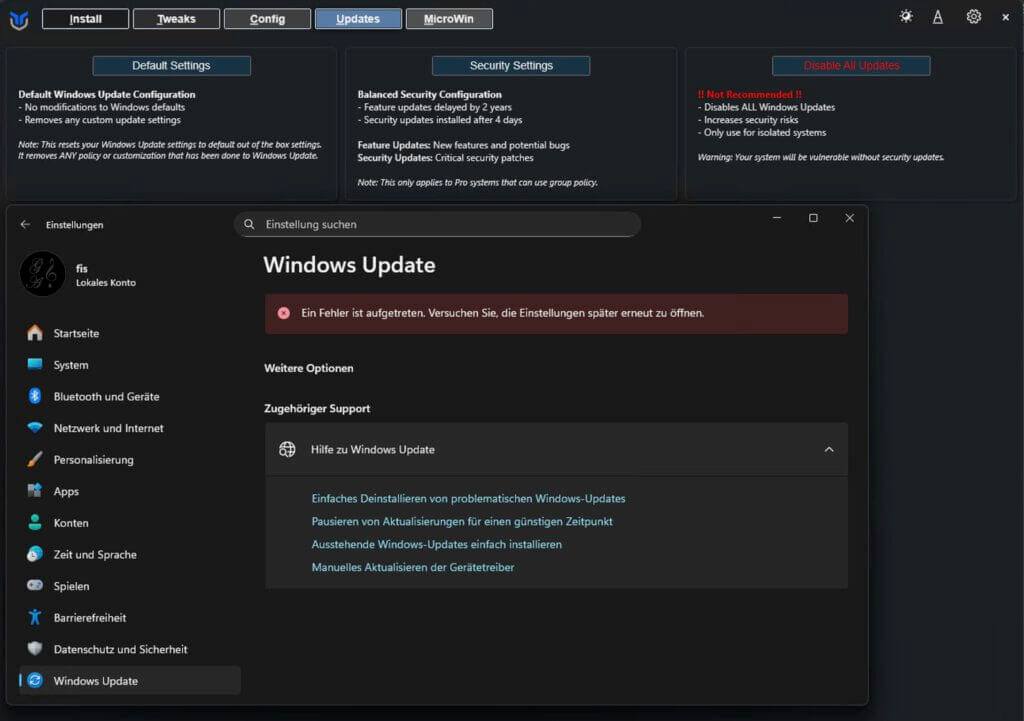Open Spielen gaming icon
The width and height of the screenshot is (1024, 721).
[x=35, y=585]
